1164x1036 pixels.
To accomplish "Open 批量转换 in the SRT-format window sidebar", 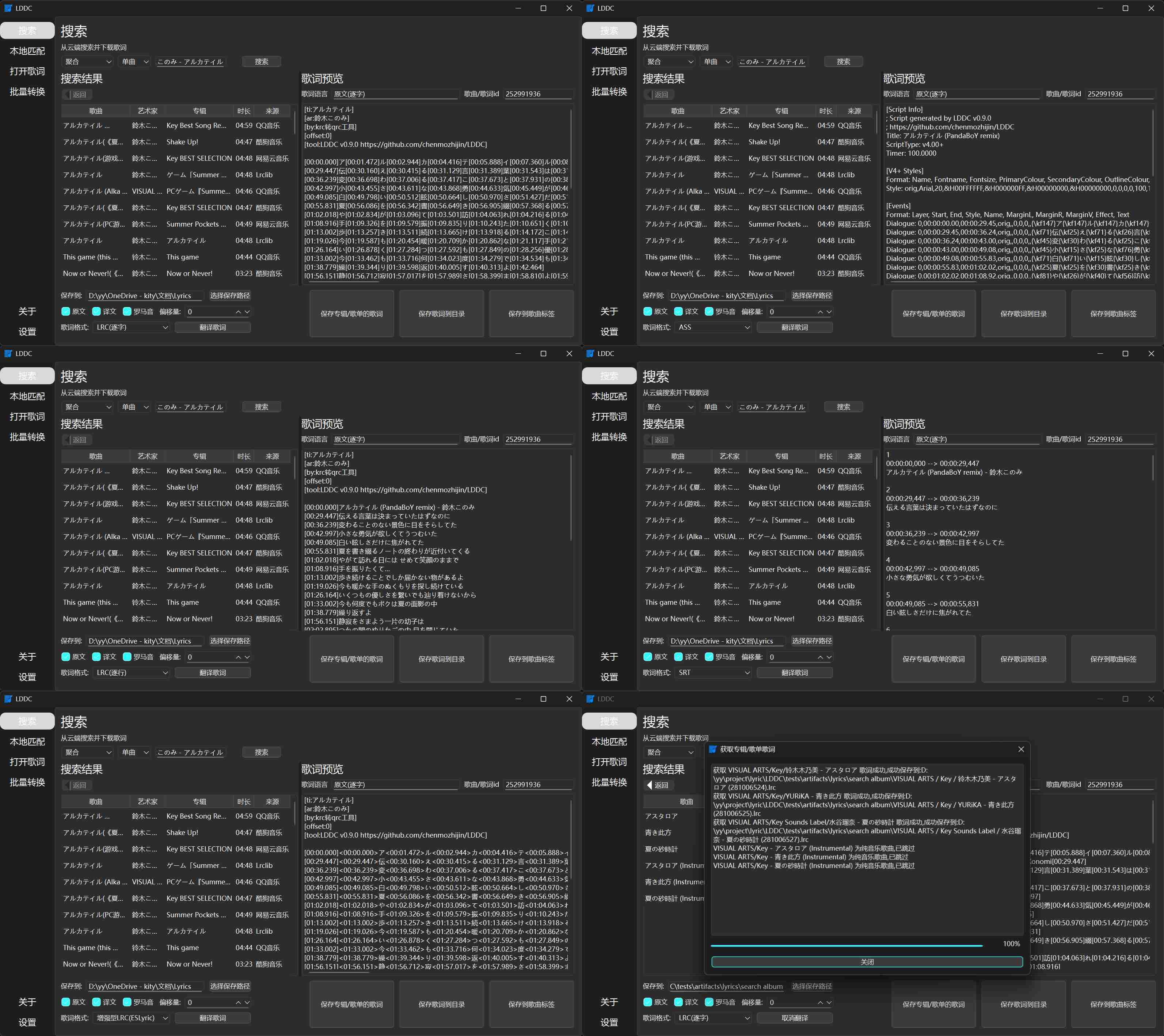I will pyautogui.click(x=609, y=437).
